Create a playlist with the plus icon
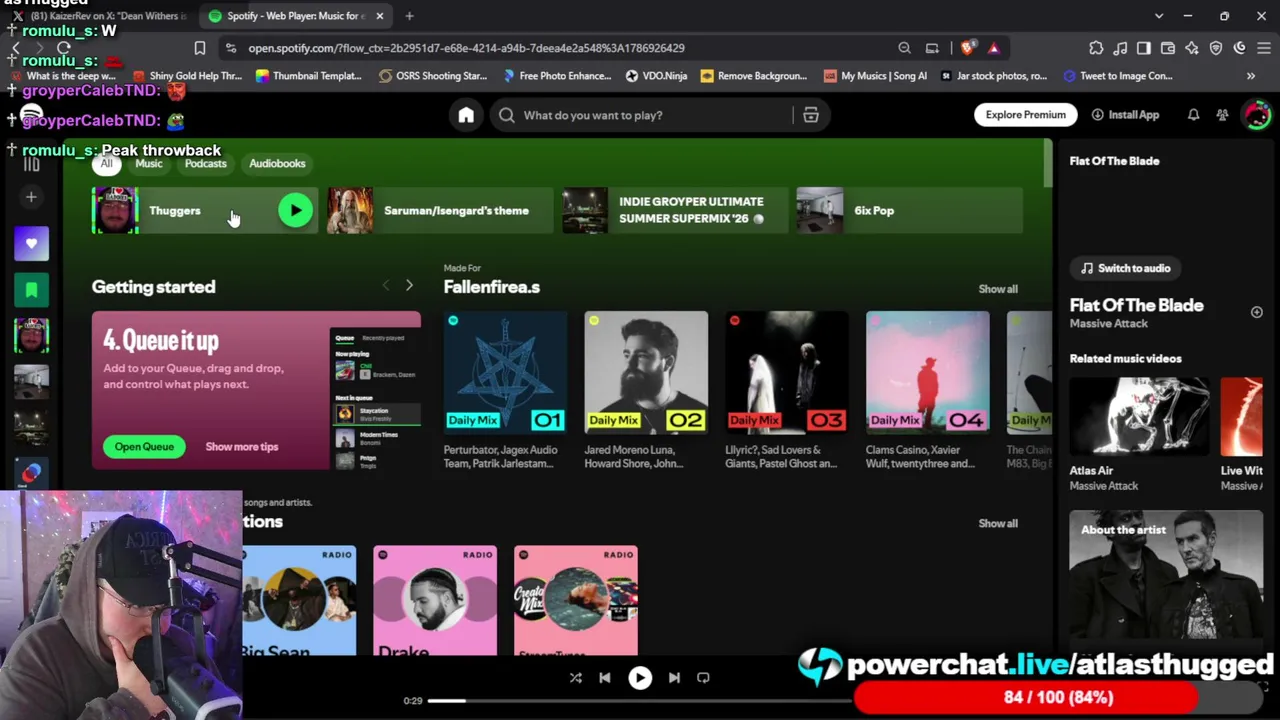 pyautogui.click(x=31, y=197)
